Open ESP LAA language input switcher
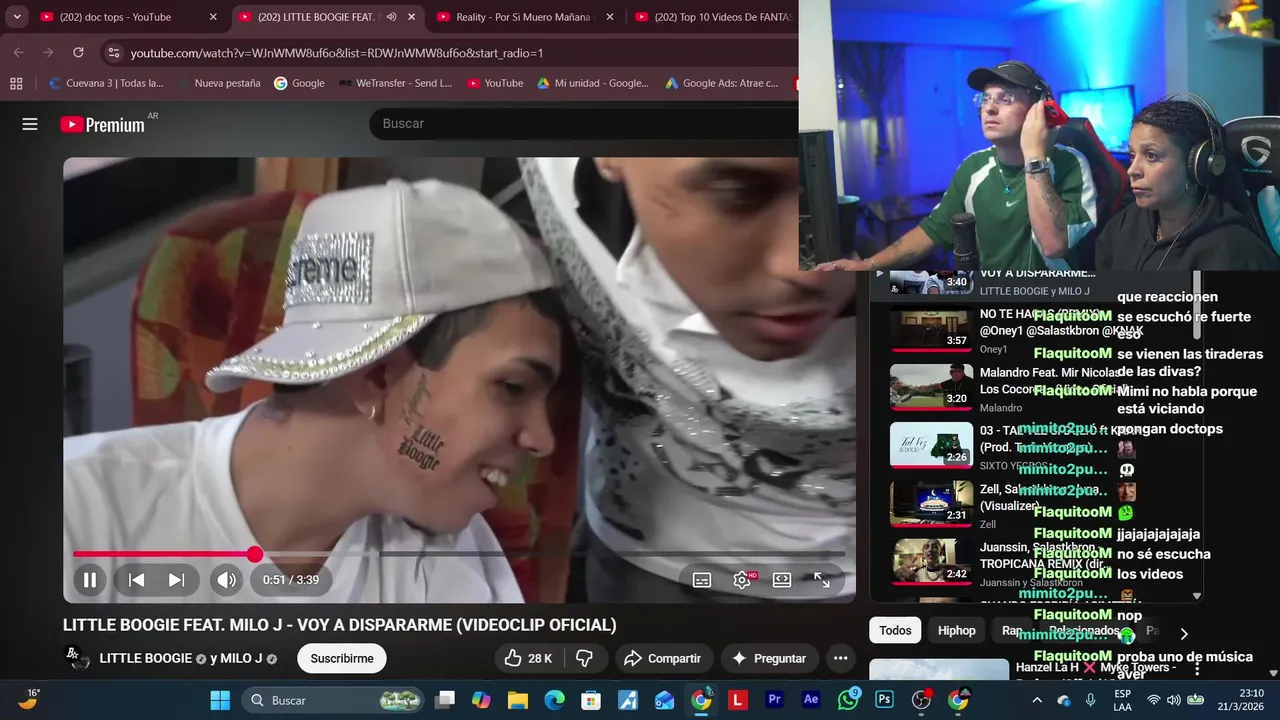The width and height of the screenshot is (1280, 720). click(x=1123, y=700)
